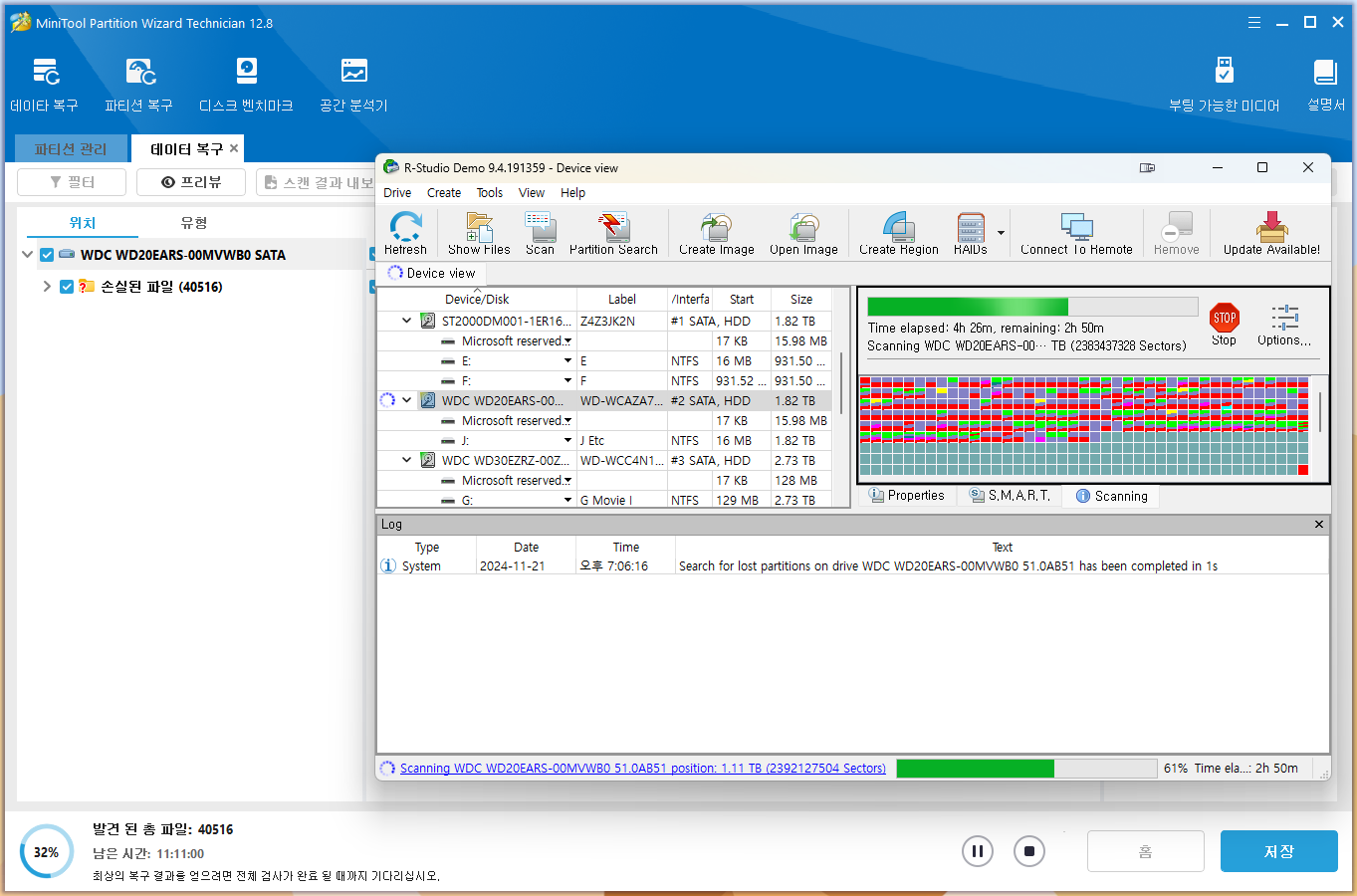Collapse WDC WD30EZRZ disk in device list
The image size is (1357, 896).
tap(406, 460)
